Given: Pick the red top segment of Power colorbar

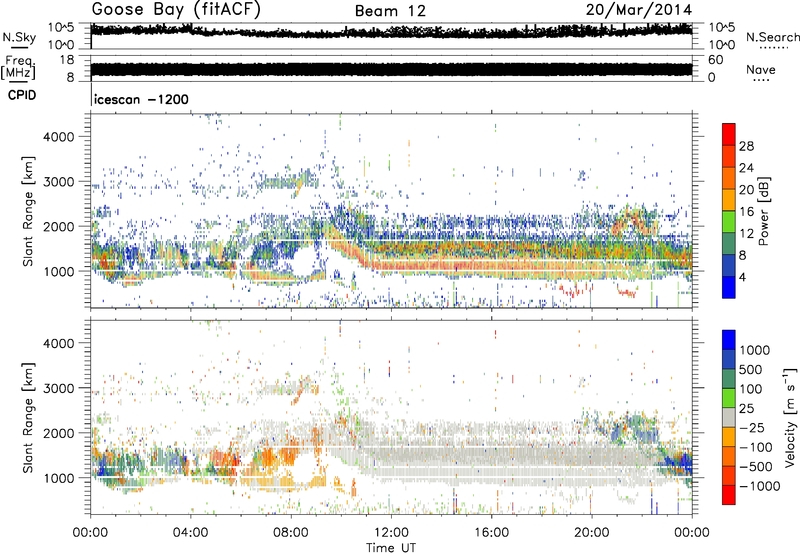Looking at the screenshot, I should point(729,135).
